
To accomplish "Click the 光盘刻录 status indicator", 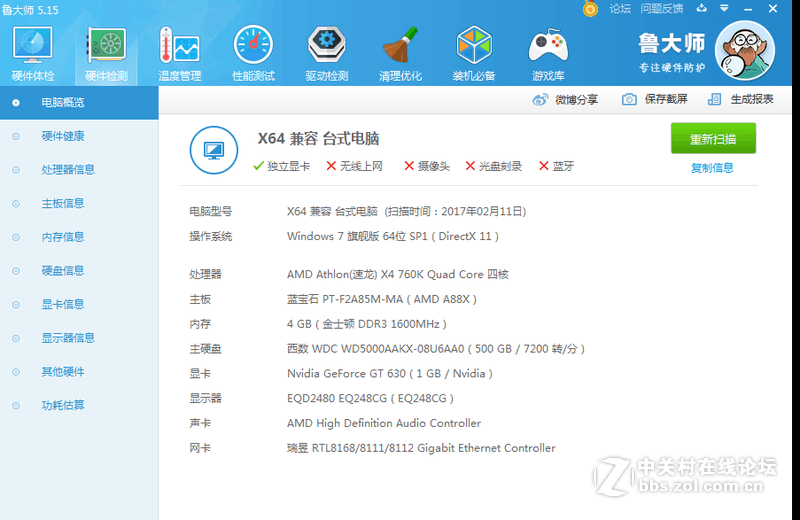I will tap(494, 166).
